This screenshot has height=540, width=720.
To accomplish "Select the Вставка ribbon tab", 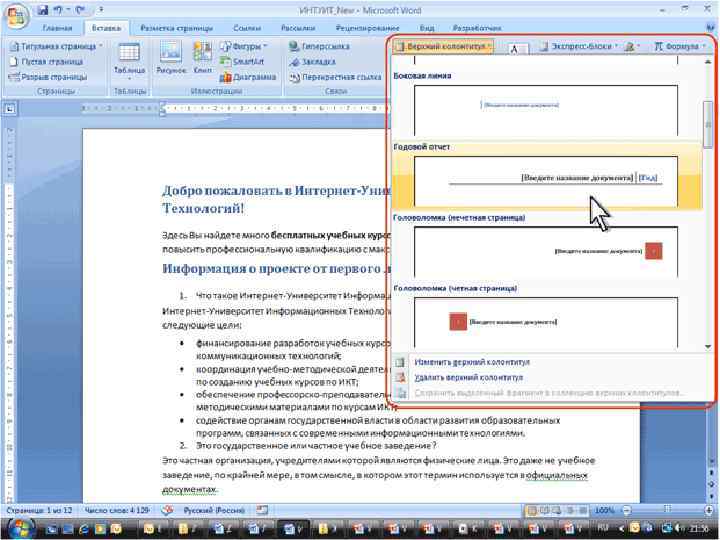I will (106, 28).
